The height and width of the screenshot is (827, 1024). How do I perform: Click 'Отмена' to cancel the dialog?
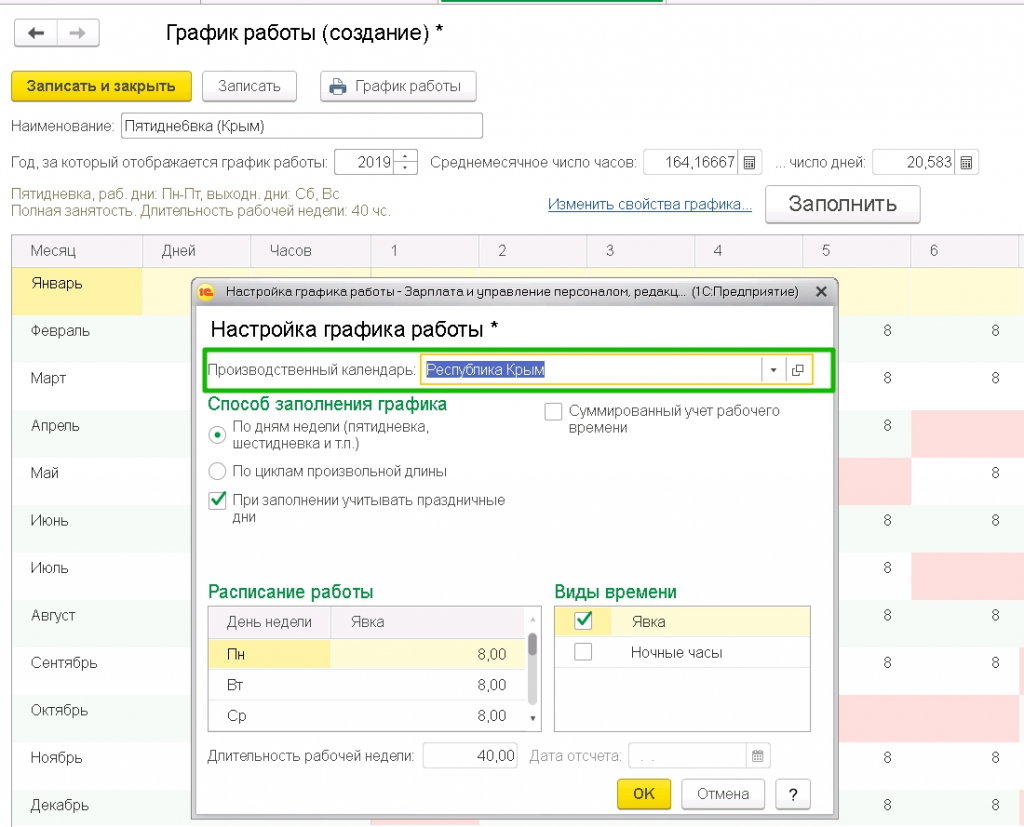click(x=723, y=794)
